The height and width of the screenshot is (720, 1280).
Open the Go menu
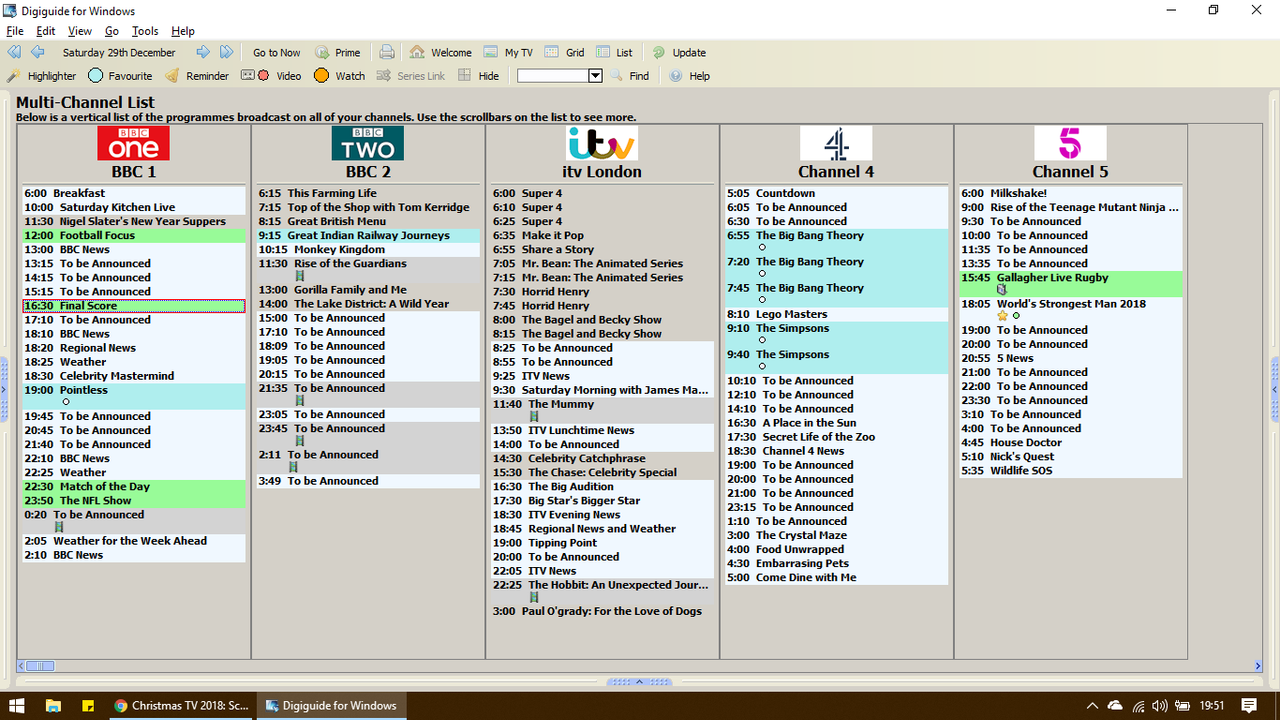click(x=112, y=31)
